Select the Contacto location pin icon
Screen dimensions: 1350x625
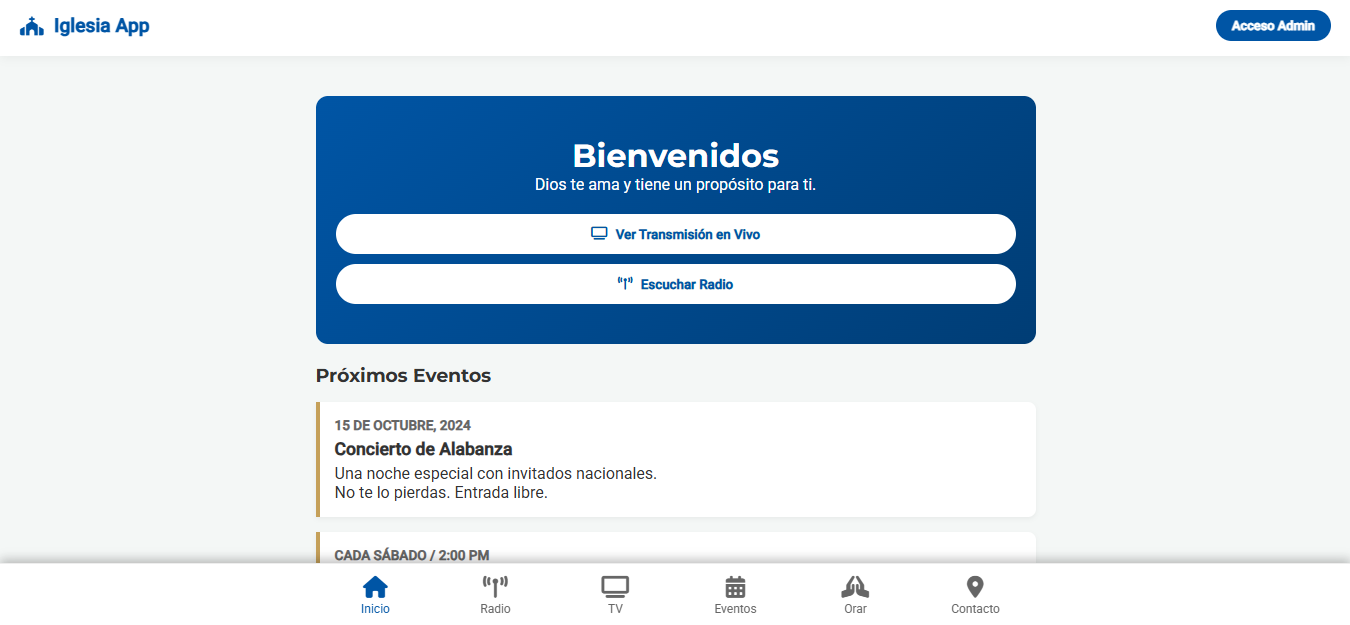point(974,587)
